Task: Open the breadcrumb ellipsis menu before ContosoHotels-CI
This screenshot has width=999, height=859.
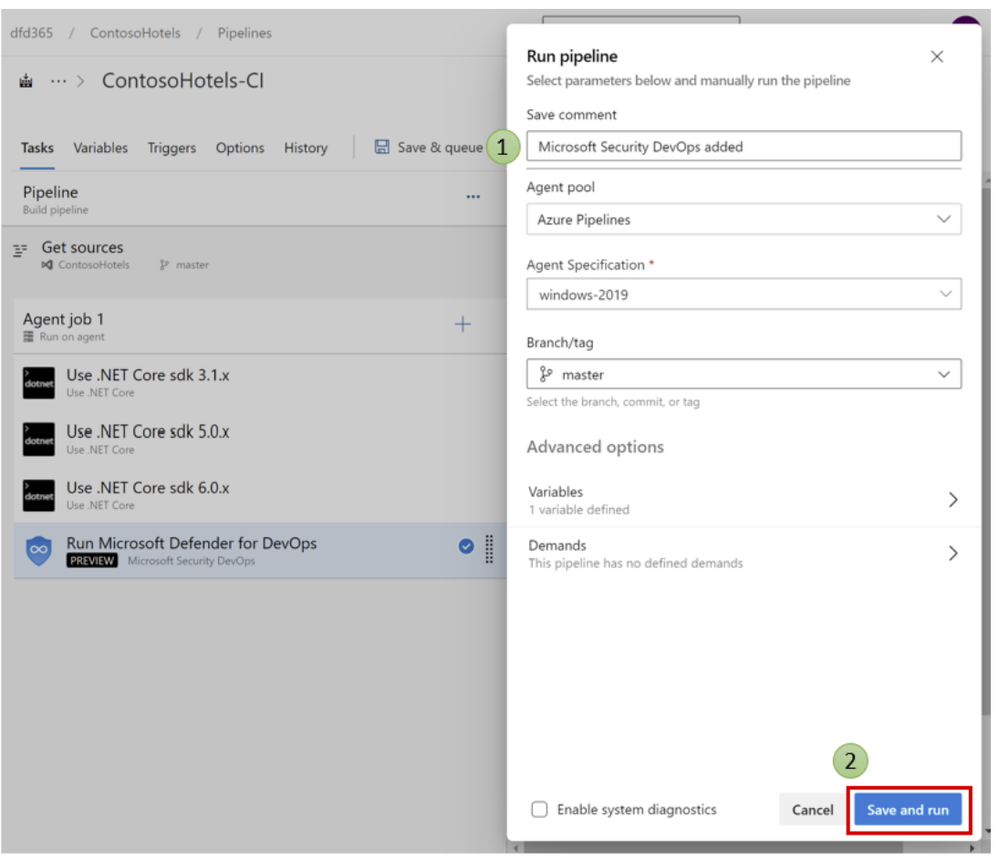Action: [58, 81]
